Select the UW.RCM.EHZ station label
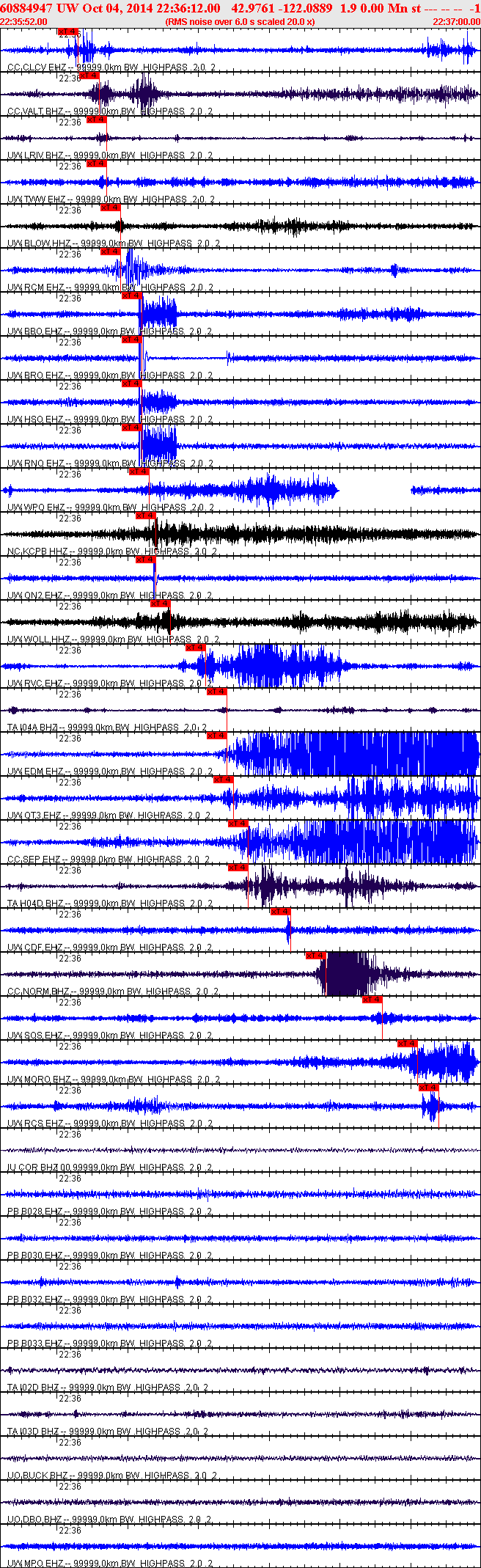Viewport: 481px width, 1568px height. 111,287
